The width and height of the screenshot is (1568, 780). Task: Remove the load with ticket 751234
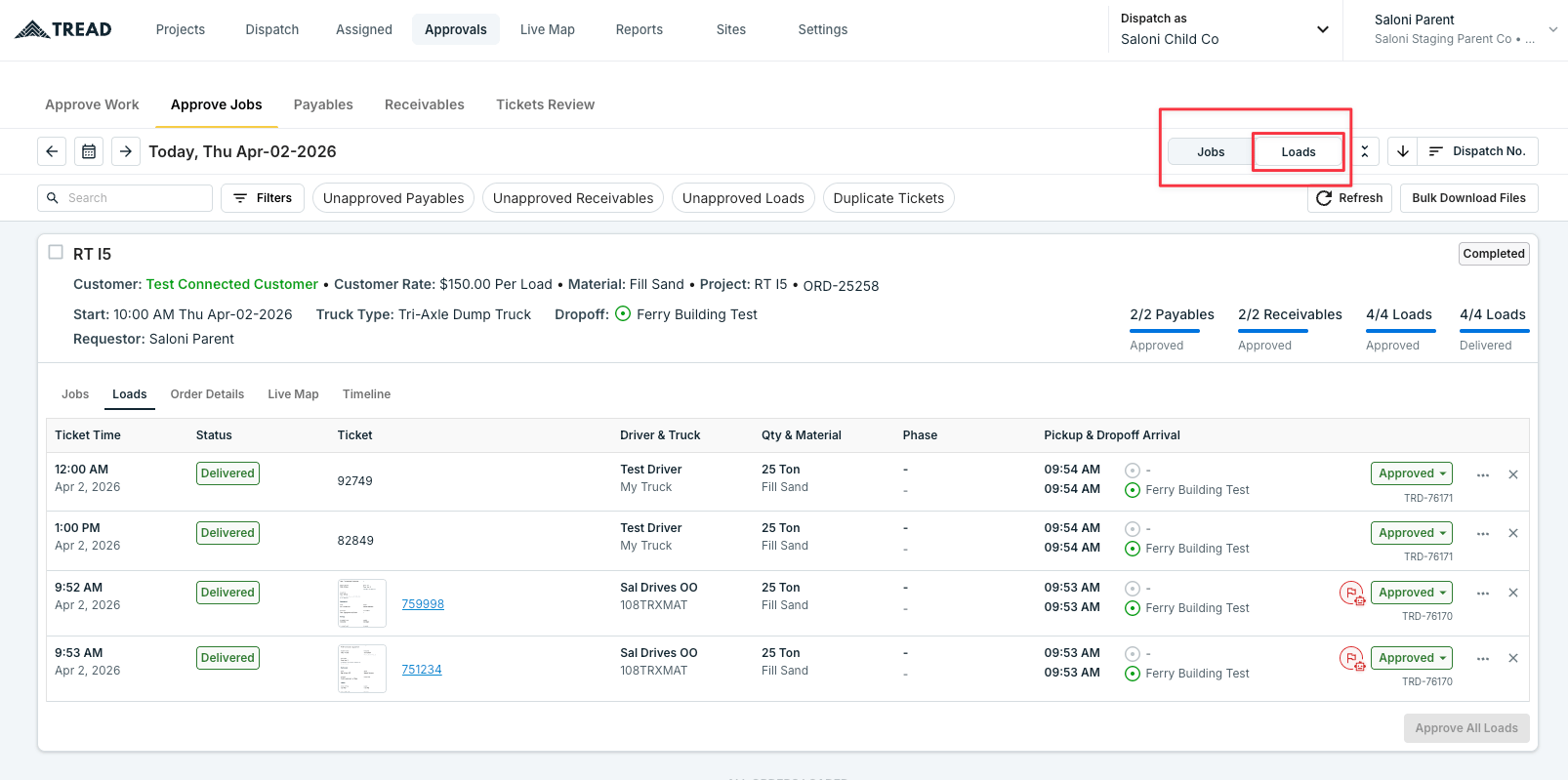[1513, 658]
